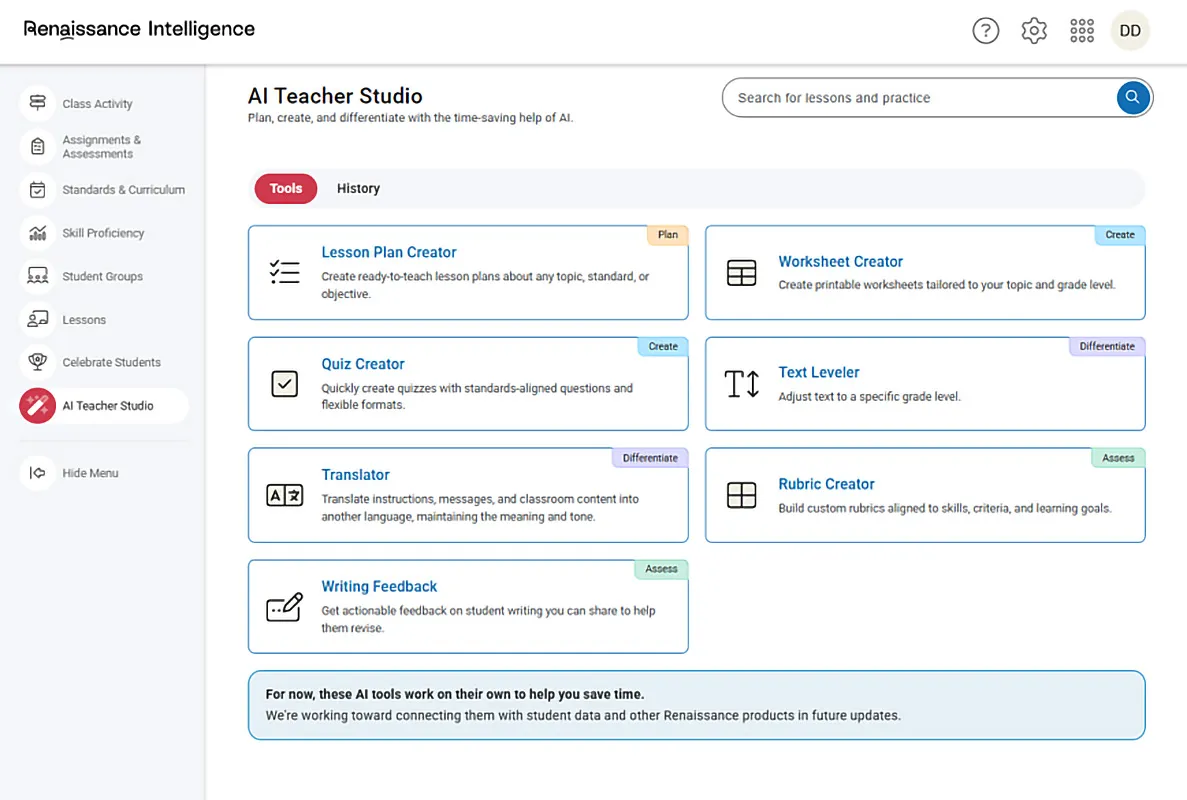Open the help question mark icon
The width and height of the screenshot is (1187, 800).
coord(986,31)
